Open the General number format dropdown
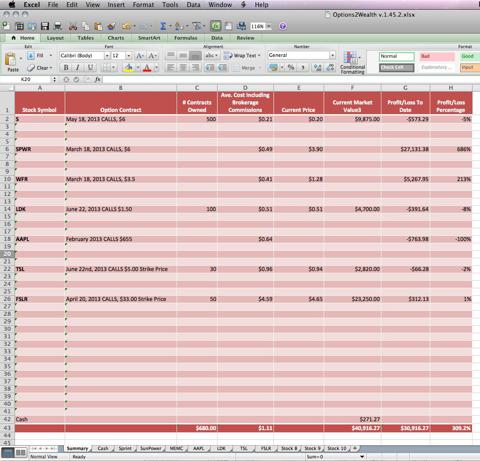The width and height of the screenshot is (480, 461). click(x=332, y=55)
